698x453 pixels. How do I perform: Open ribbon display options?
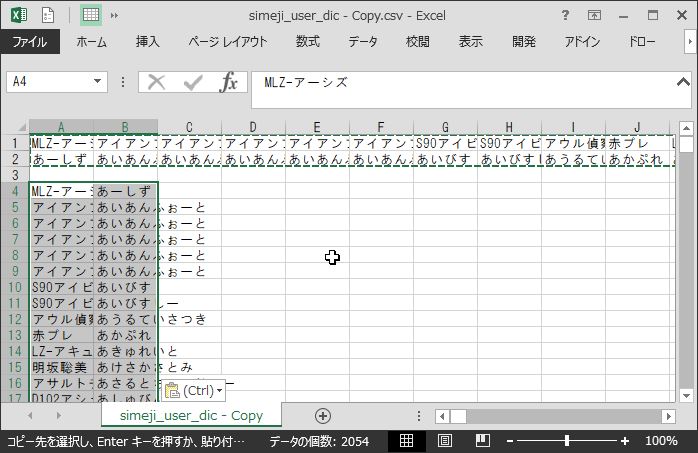tap(594, 16)
